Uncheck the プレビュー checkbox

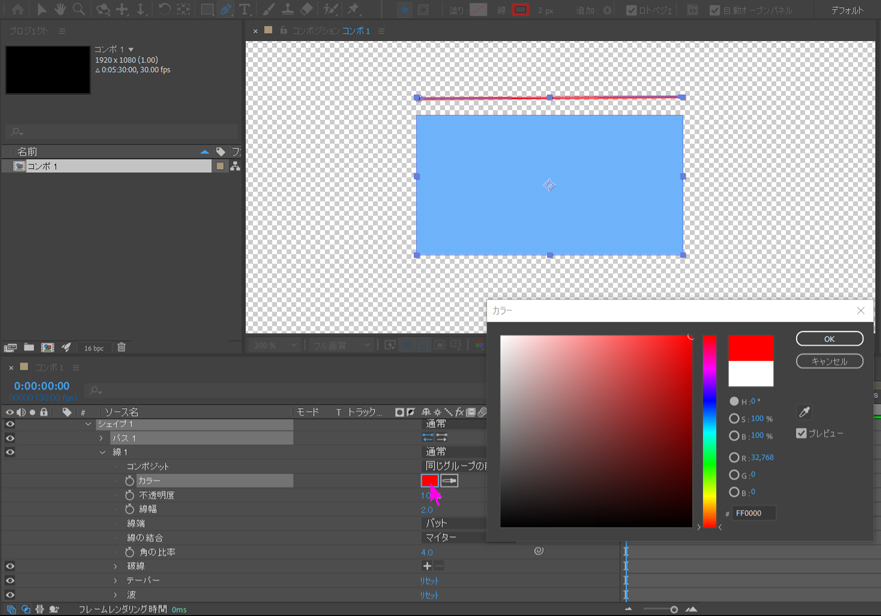(x=801, y=433)
